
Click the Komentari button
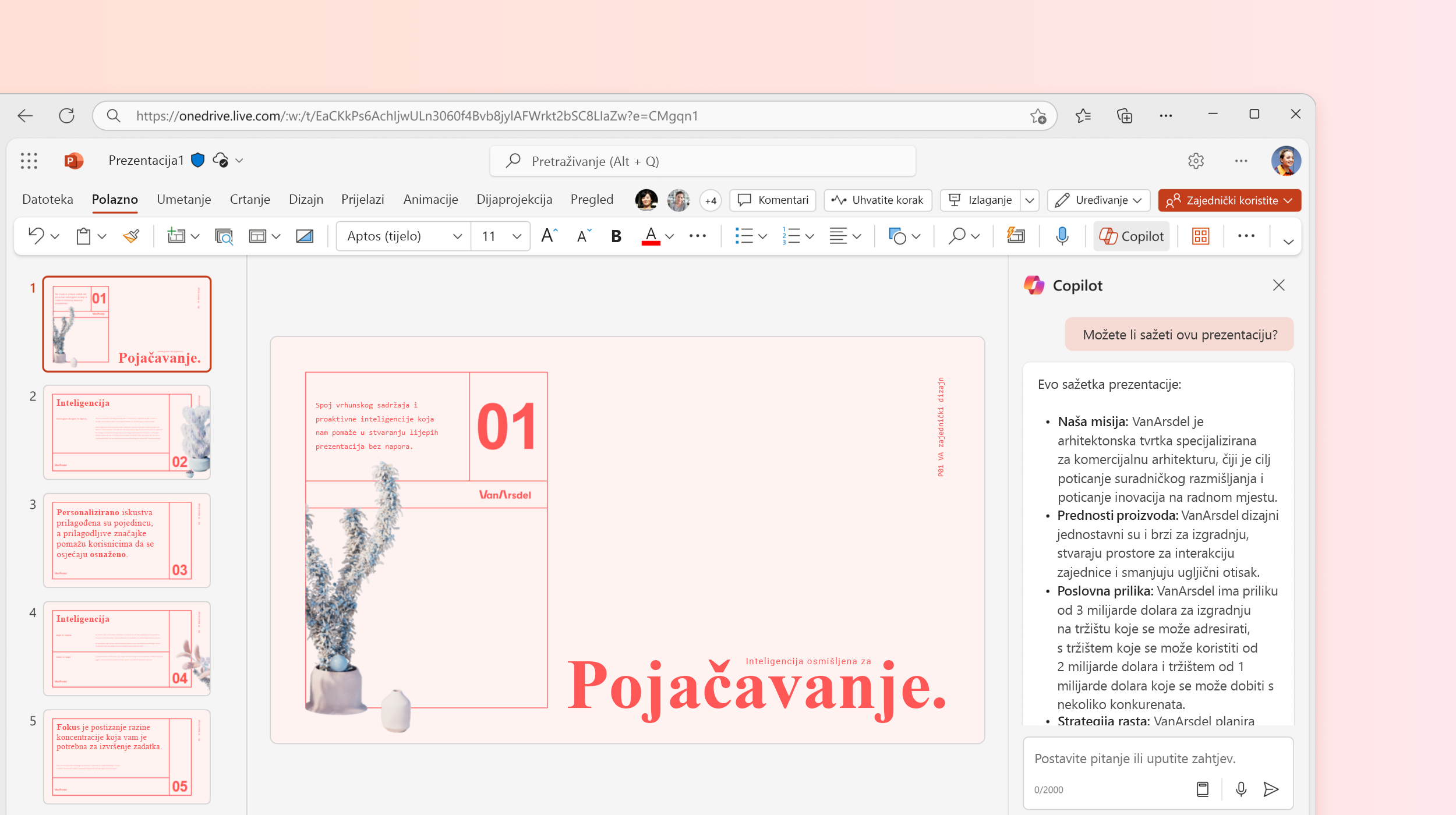pos(773,200)
